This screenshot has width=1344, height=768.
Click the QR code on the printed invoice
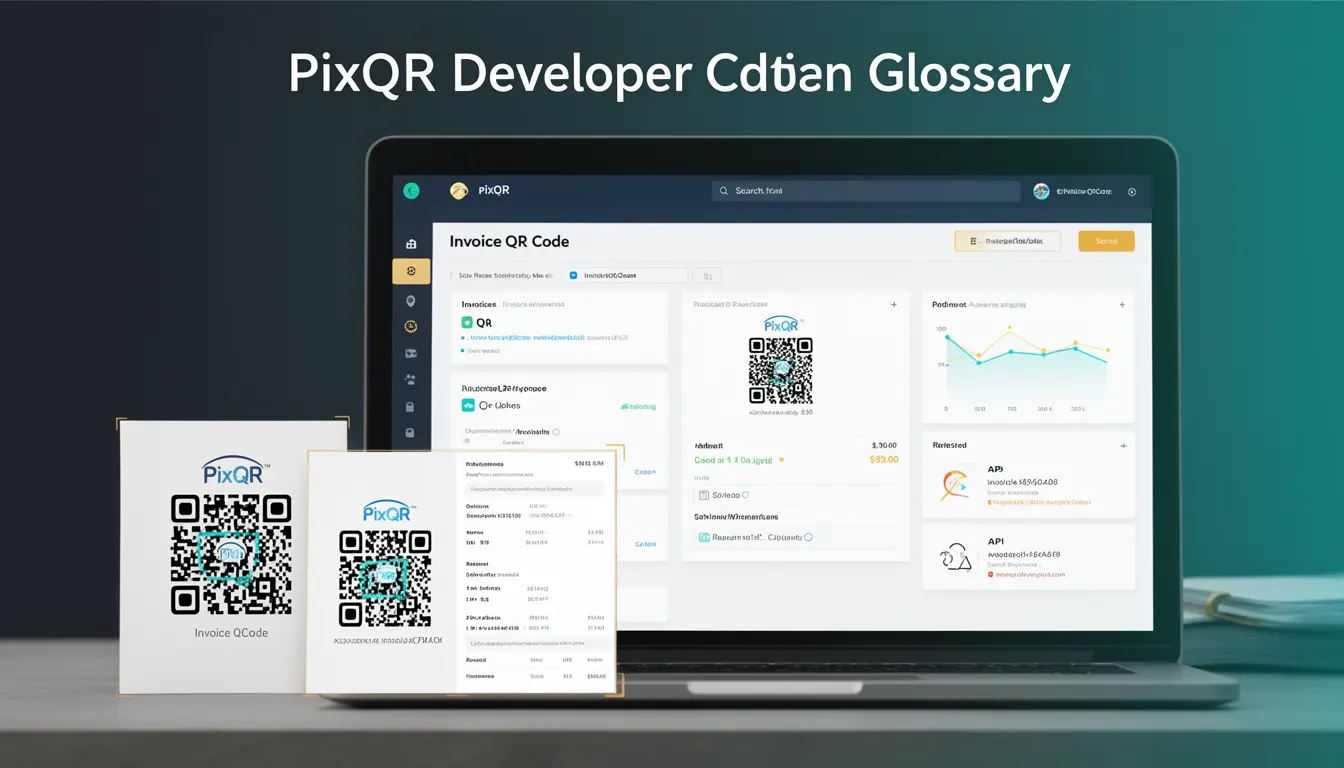(x=385, y=578)
